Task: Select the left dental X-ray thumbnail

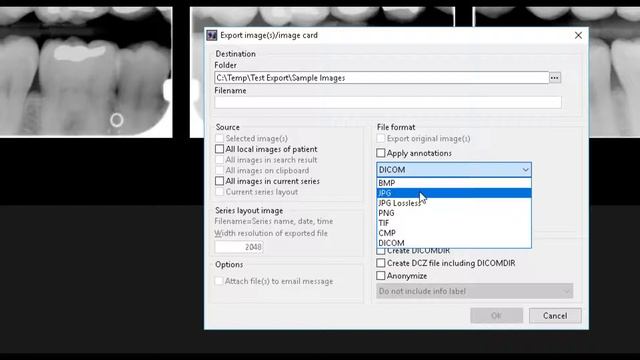Action: point(86,72)
